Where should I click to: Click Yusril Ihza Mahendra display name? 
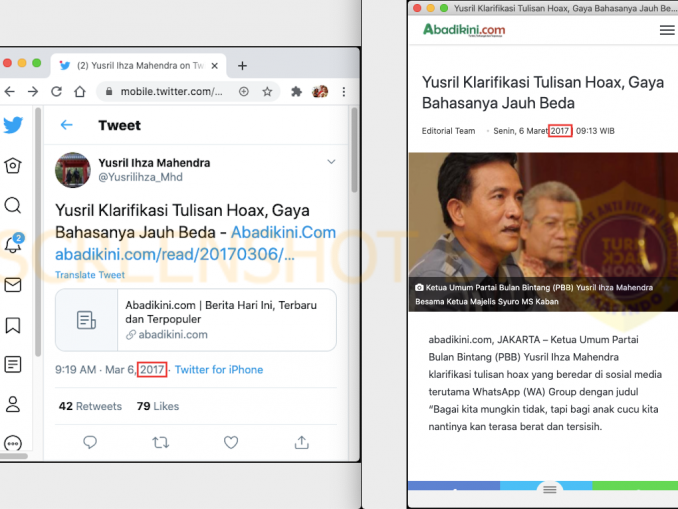coord(154,163)
